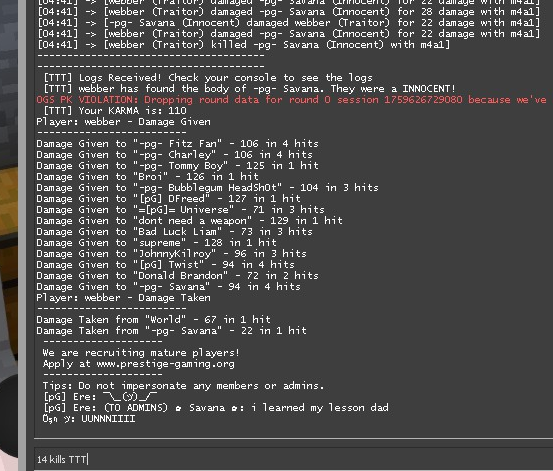
Task: Click 'Player: webber - Damage Given' header
Action: (x=123, y=122)
